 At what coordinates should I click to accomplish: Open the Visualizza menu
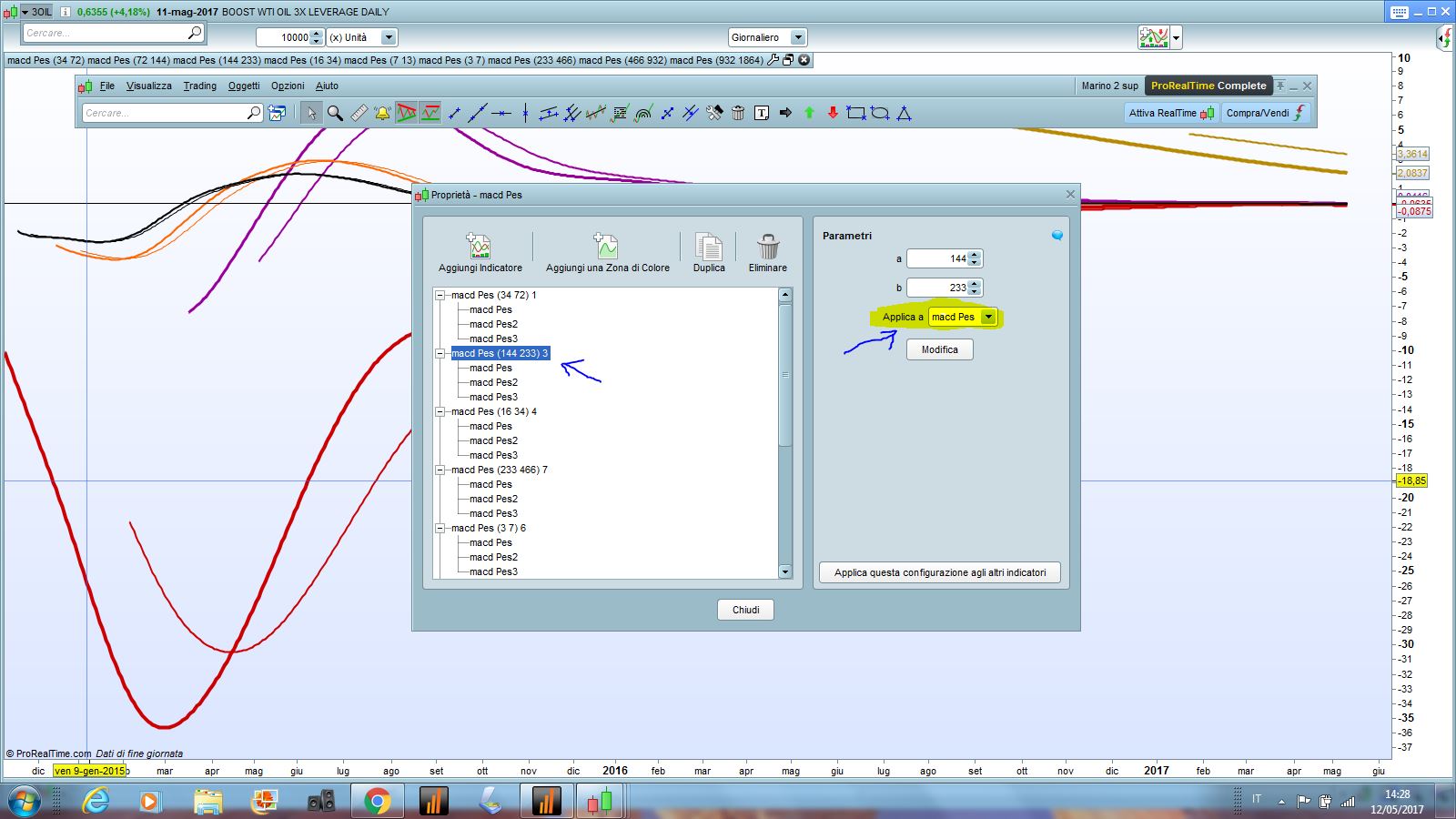[148, 86]
